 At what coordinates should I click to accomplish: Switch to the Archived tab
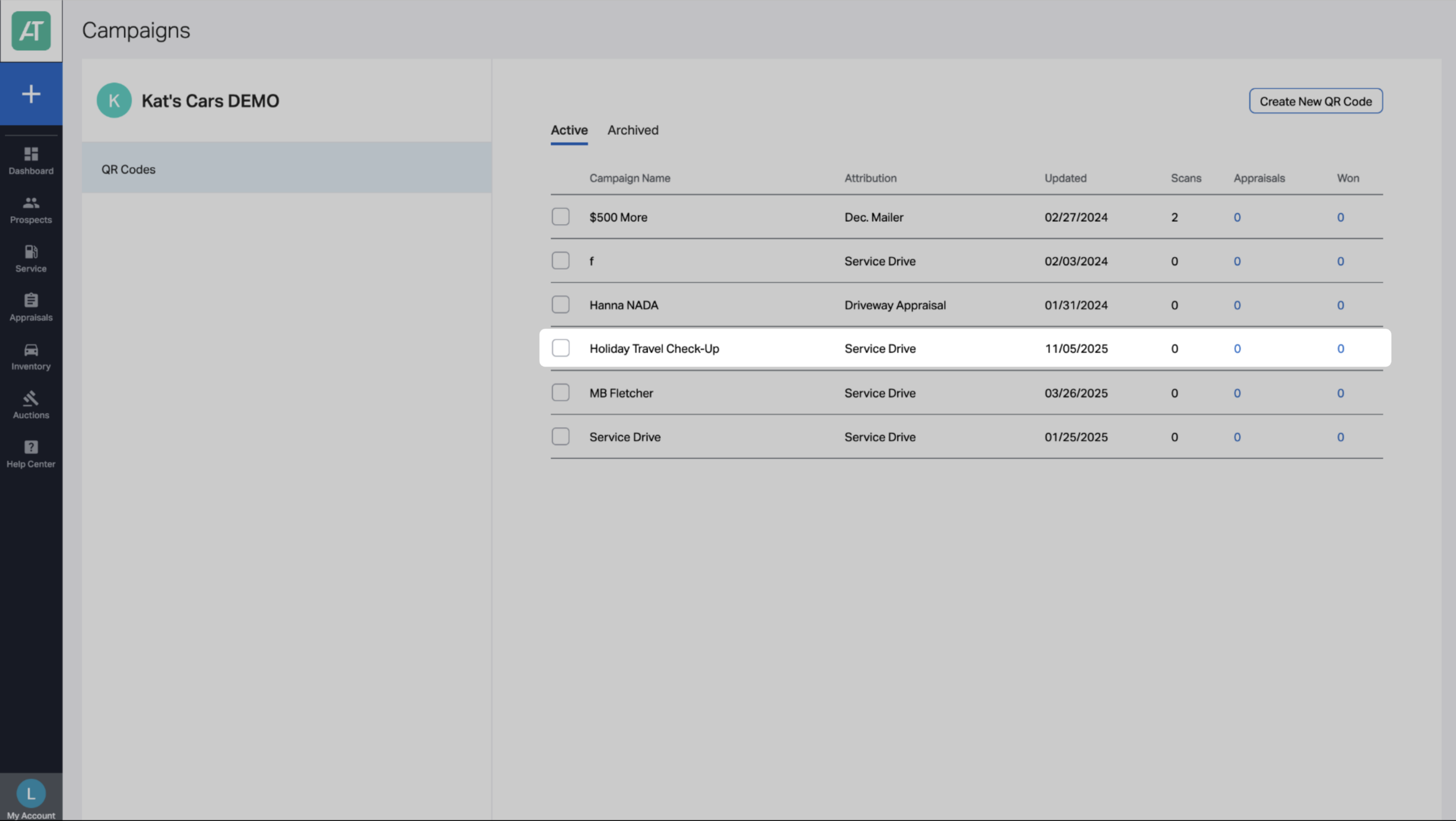pyautogui.click(x=632, y=130)
